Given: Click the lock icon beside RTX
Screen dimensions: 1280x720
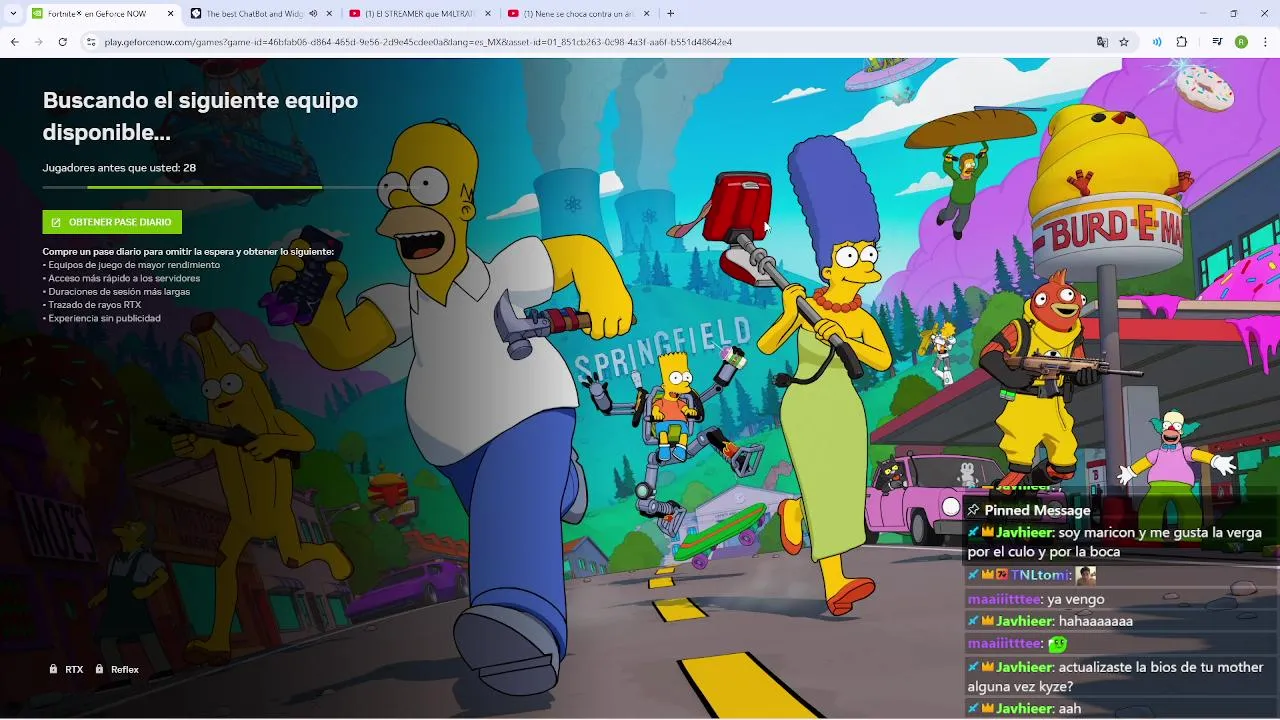Looking at the screenshot, I should point(53,669).
